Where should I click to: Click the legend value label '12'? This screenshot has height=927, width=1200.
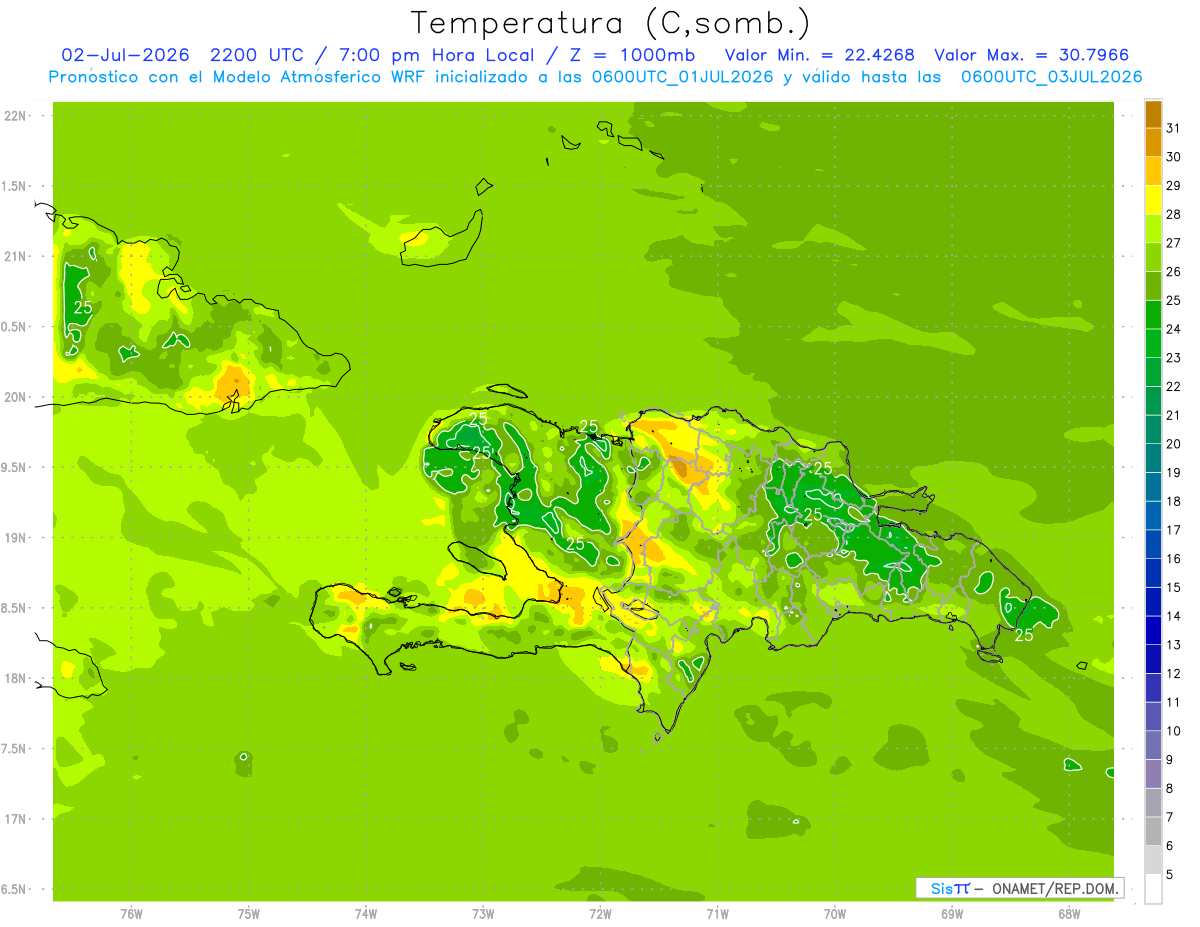pyautogui.click(x=1174, y=673)
